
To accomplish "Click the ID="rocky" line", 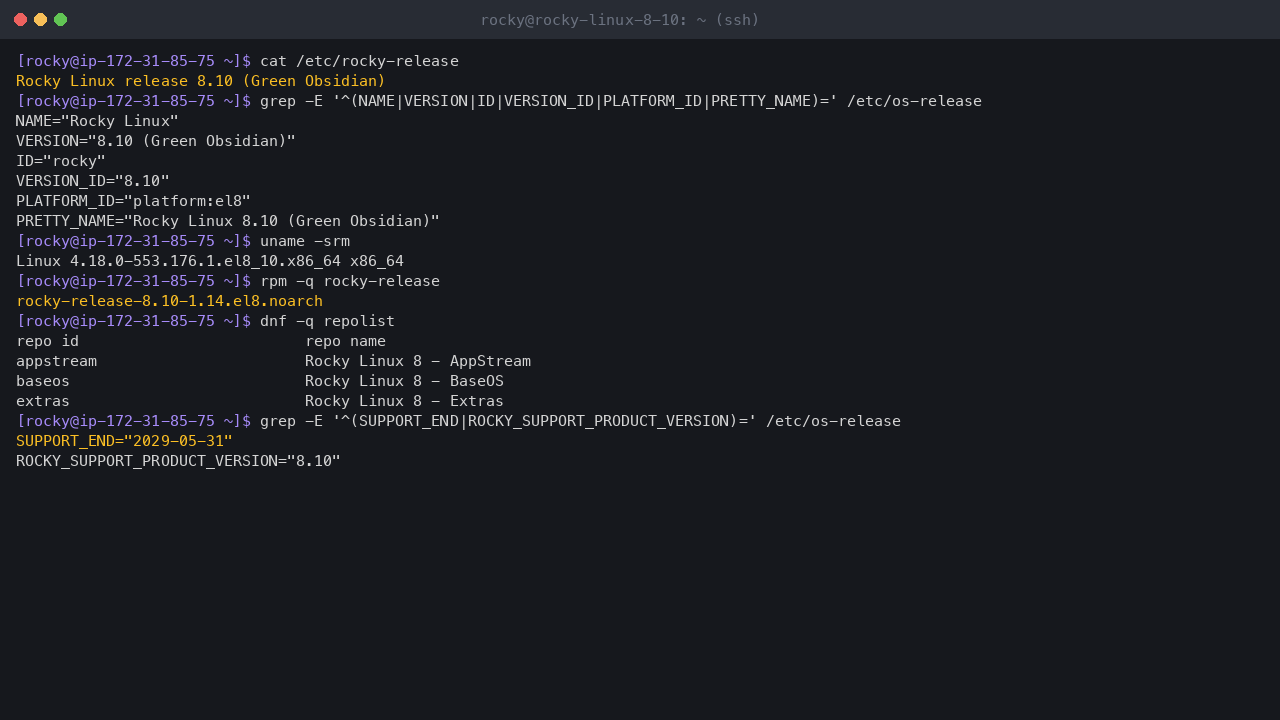I will click(x=61, y=161).
